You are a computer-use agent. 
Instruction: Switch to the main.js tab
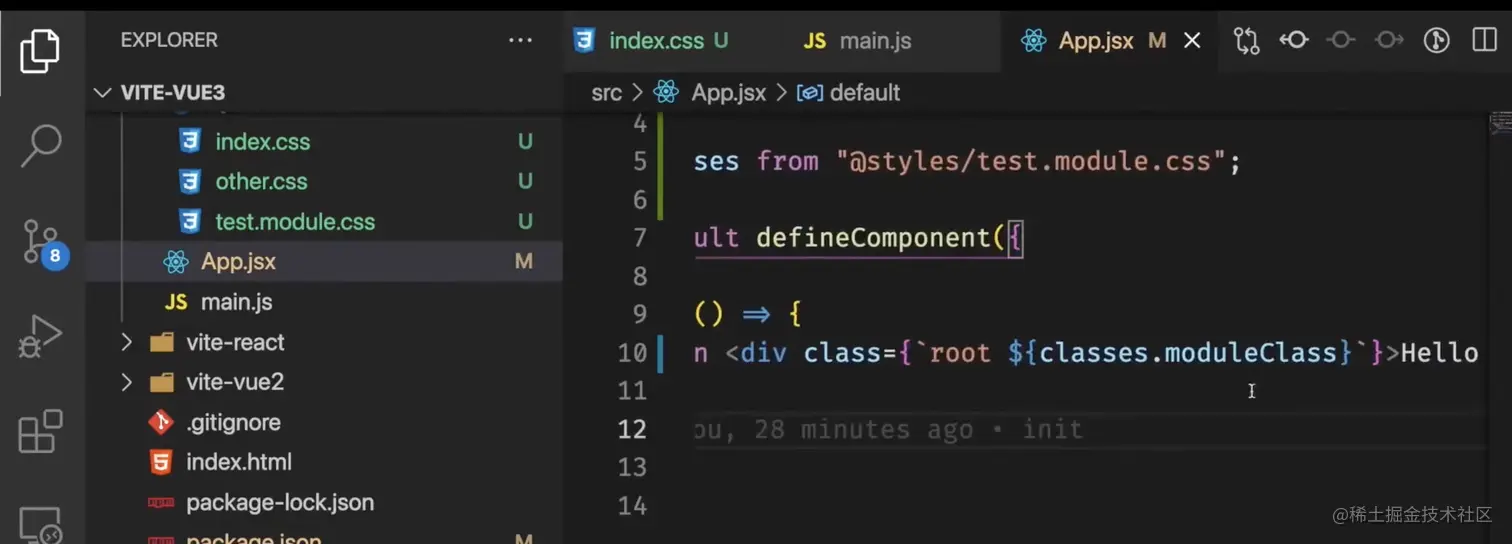(x=875, y=41)
